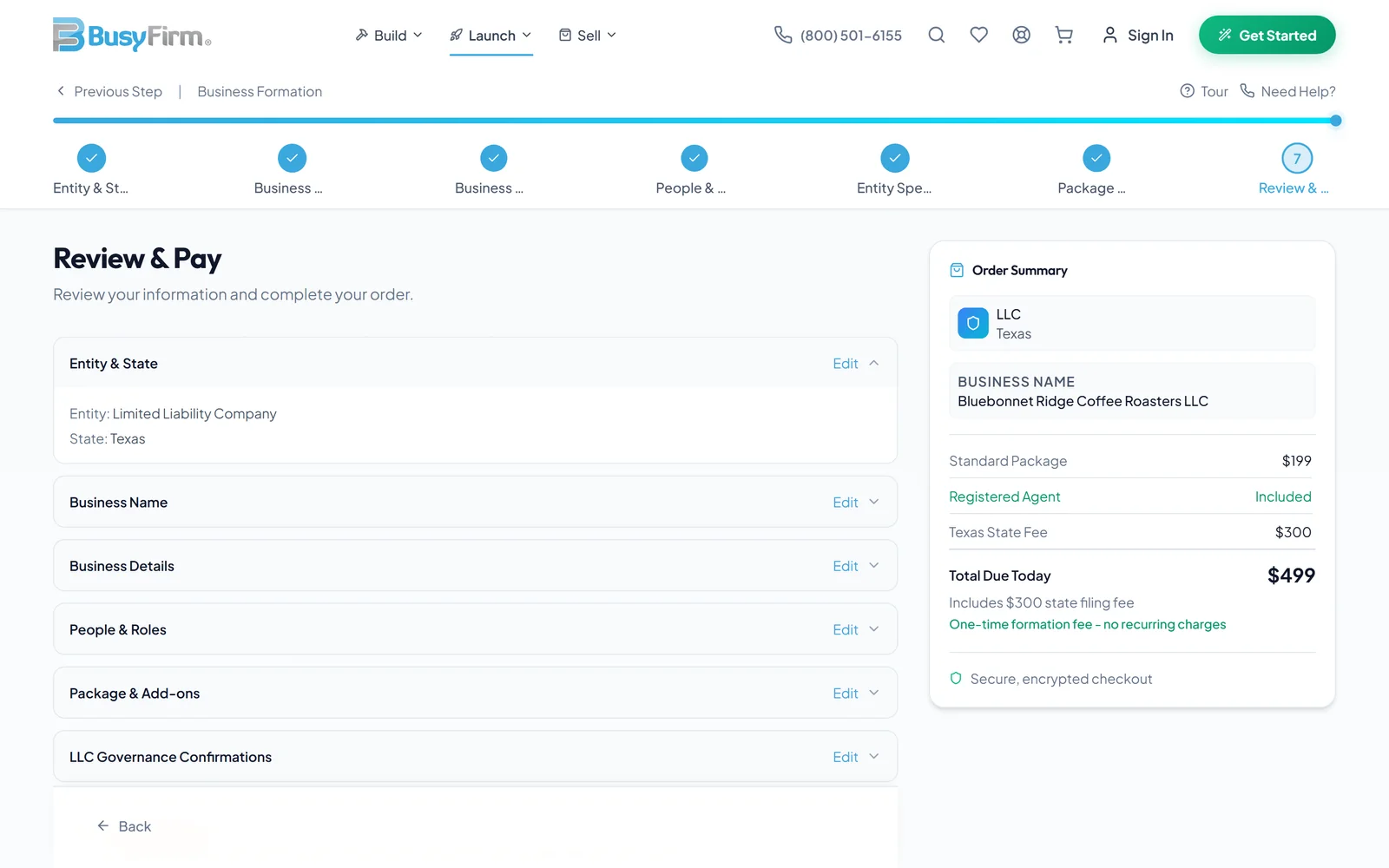Click the Business Formation breadcrumb
The height and width of the screenshot is (868, 1389).
(260, 91)
